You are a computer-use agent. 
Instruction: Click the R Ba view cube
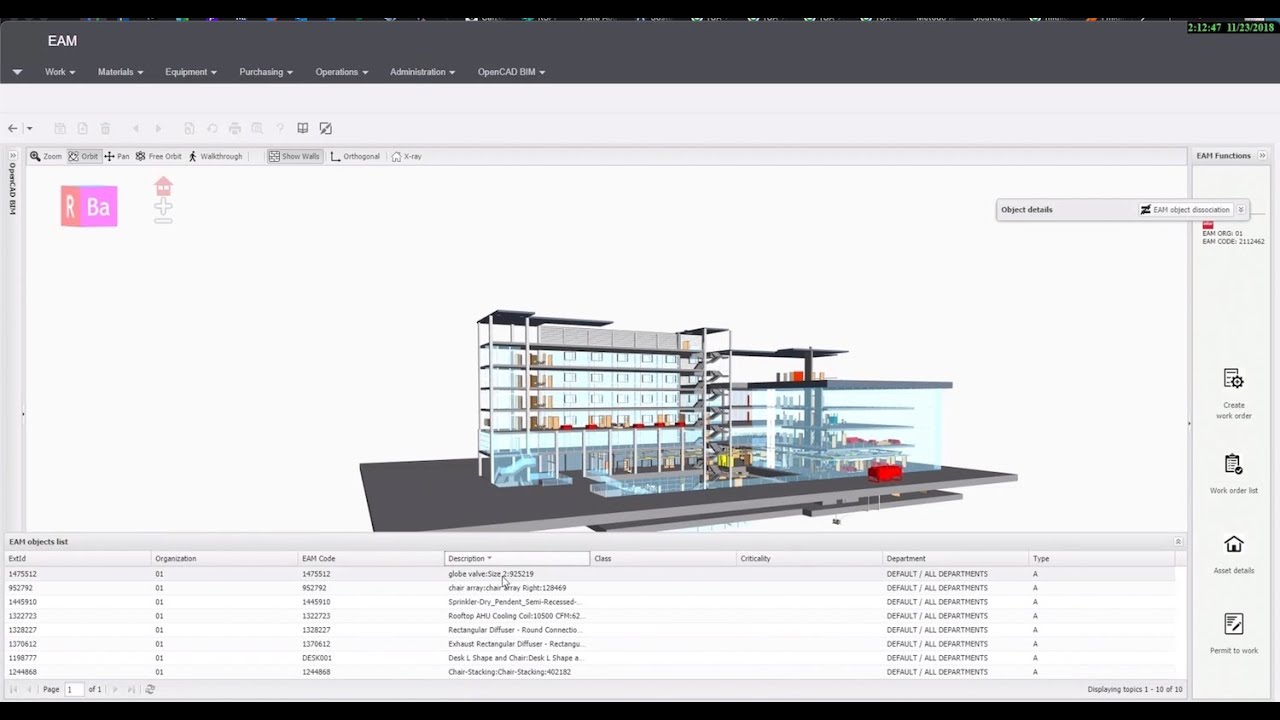(x=89, y=206)
